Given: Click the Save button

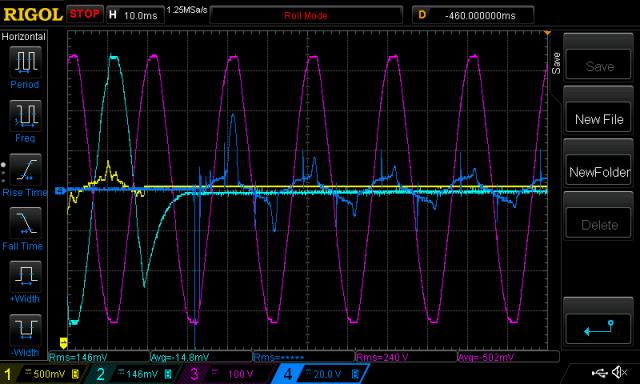Looking at the screenshot, I should point(598,66).
